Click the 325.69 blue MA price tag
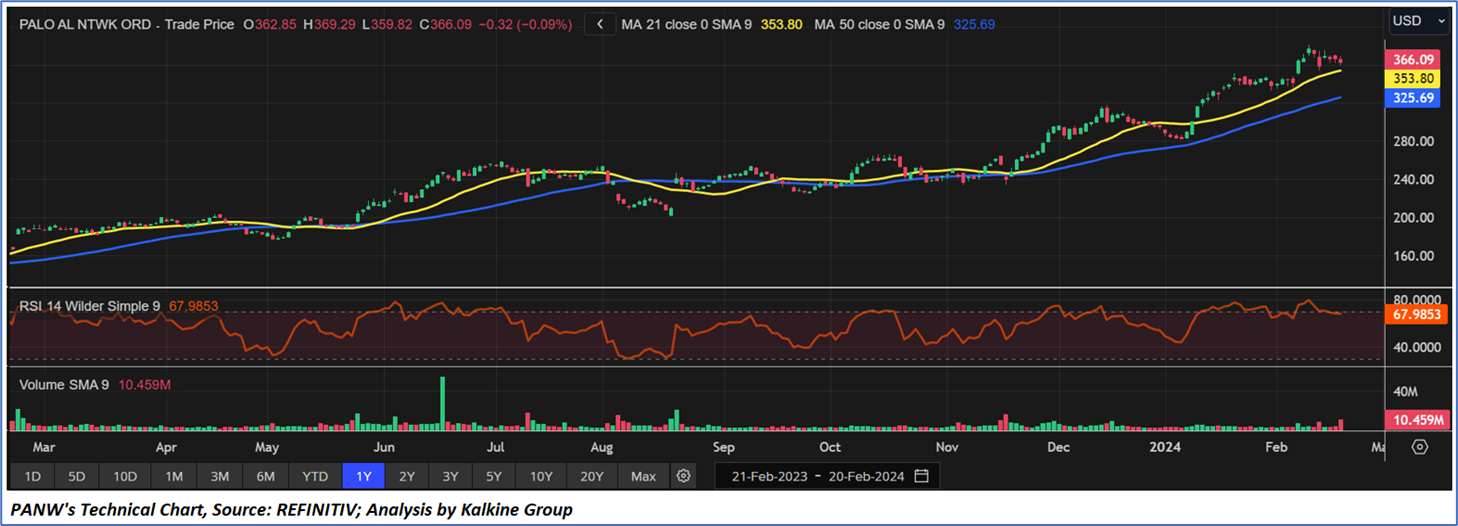The image size is (1458, 526). point(1415,98)
